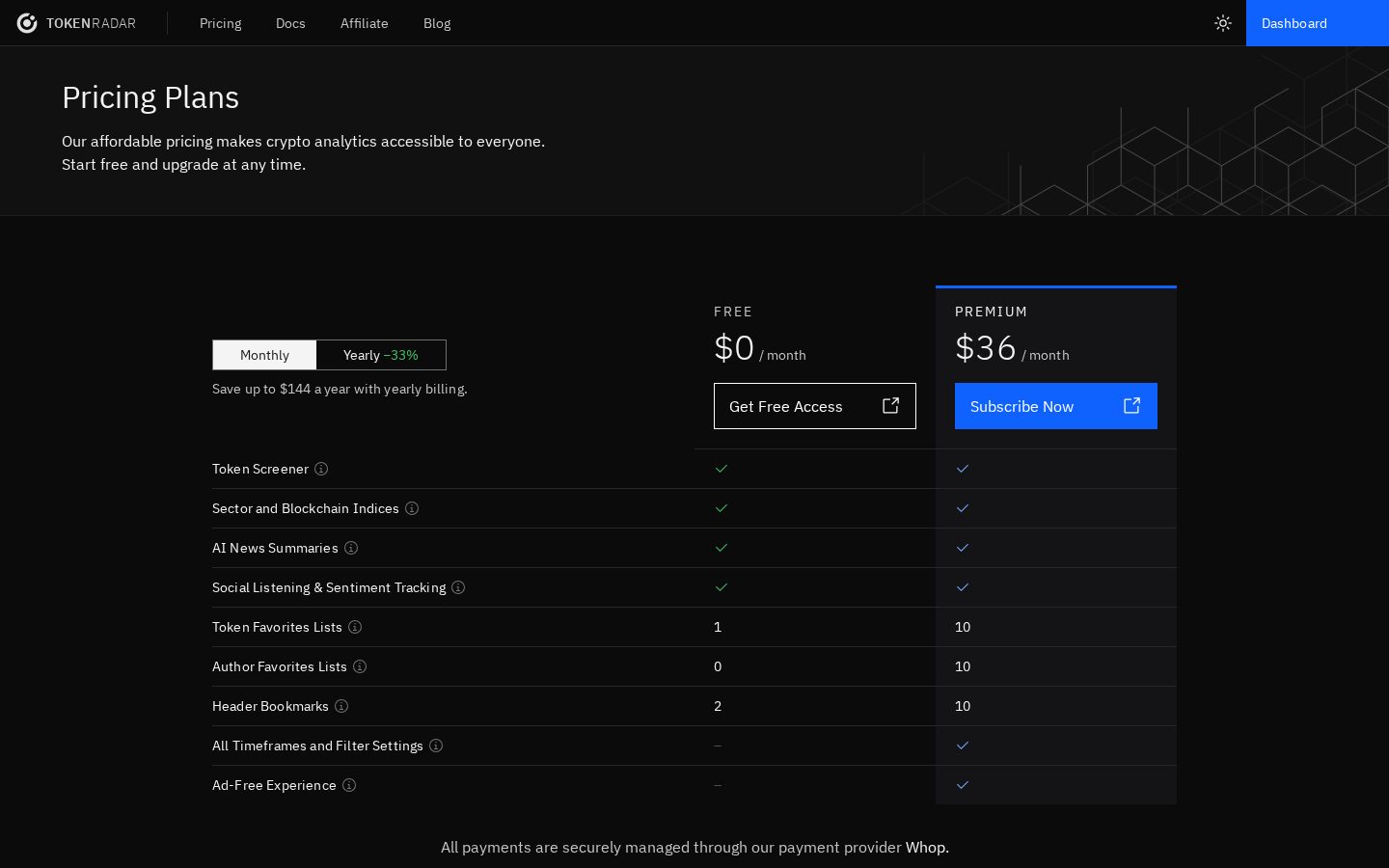1389x868 pixels.
Task: View info for Social Listening & Sentiment Tracking
Action: pos(458,587)
